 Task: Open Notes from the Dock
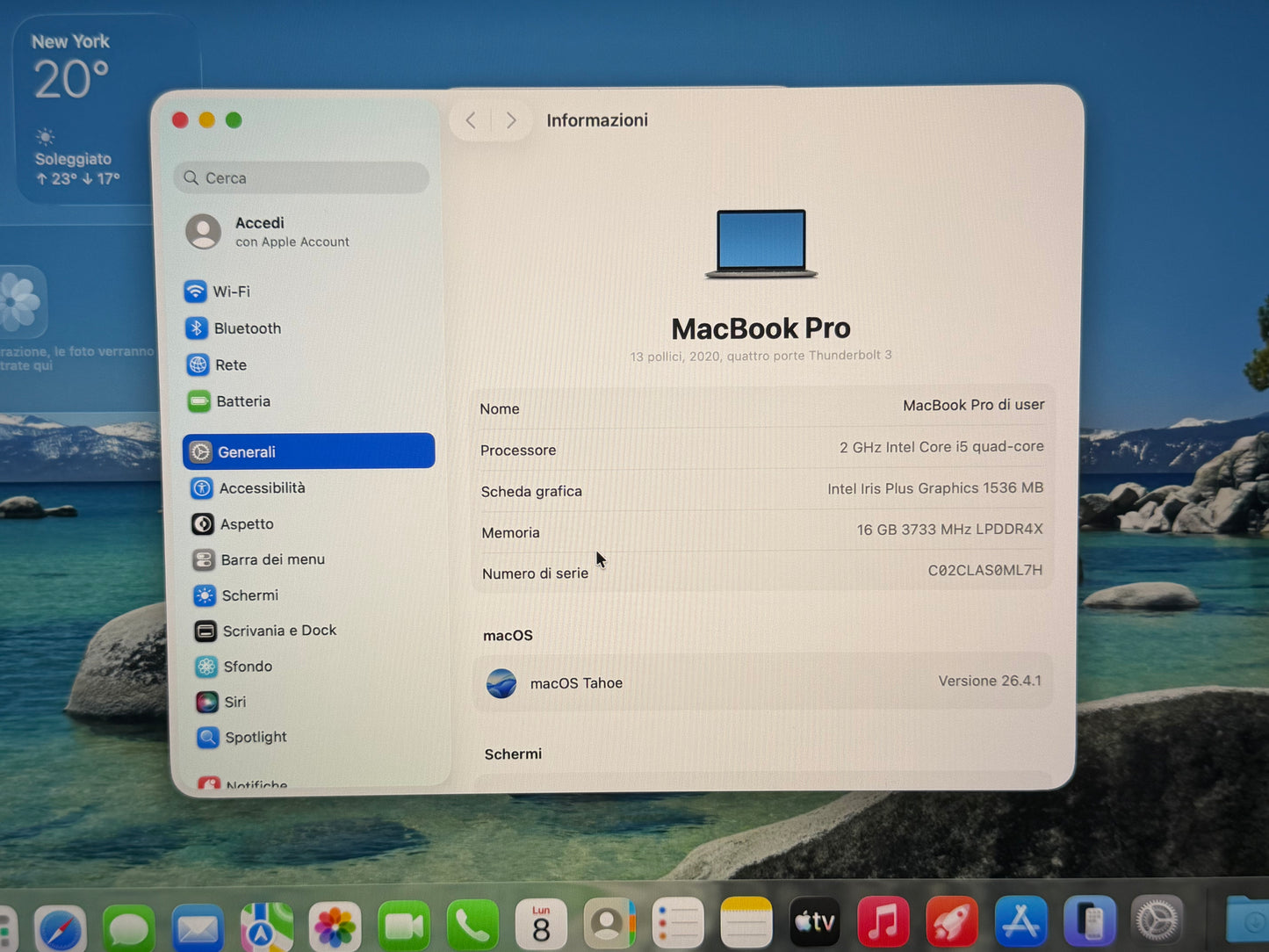coord(746,922)
